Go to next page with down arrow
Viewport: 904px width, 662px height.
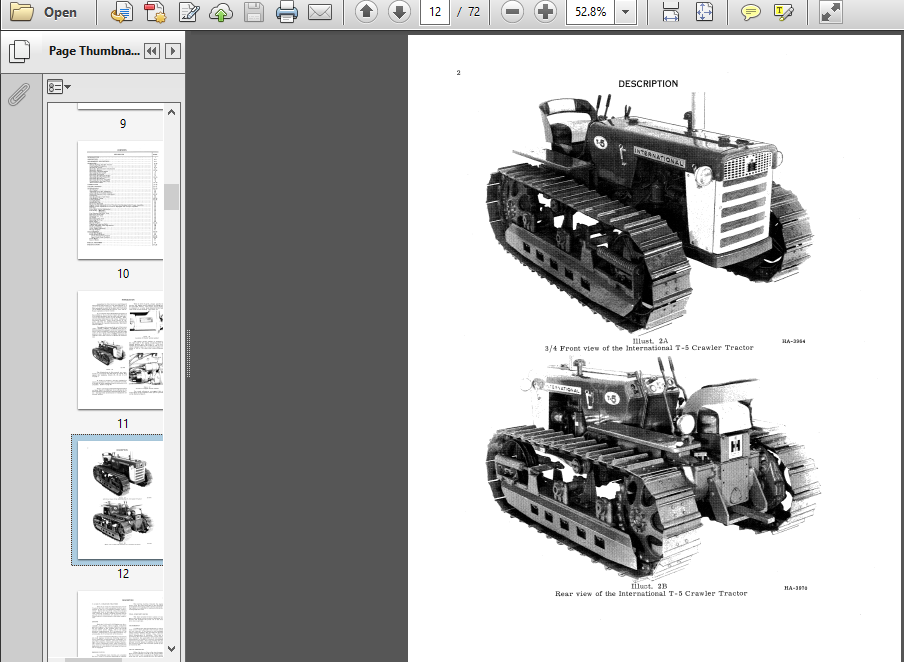(x=399, y=12)
